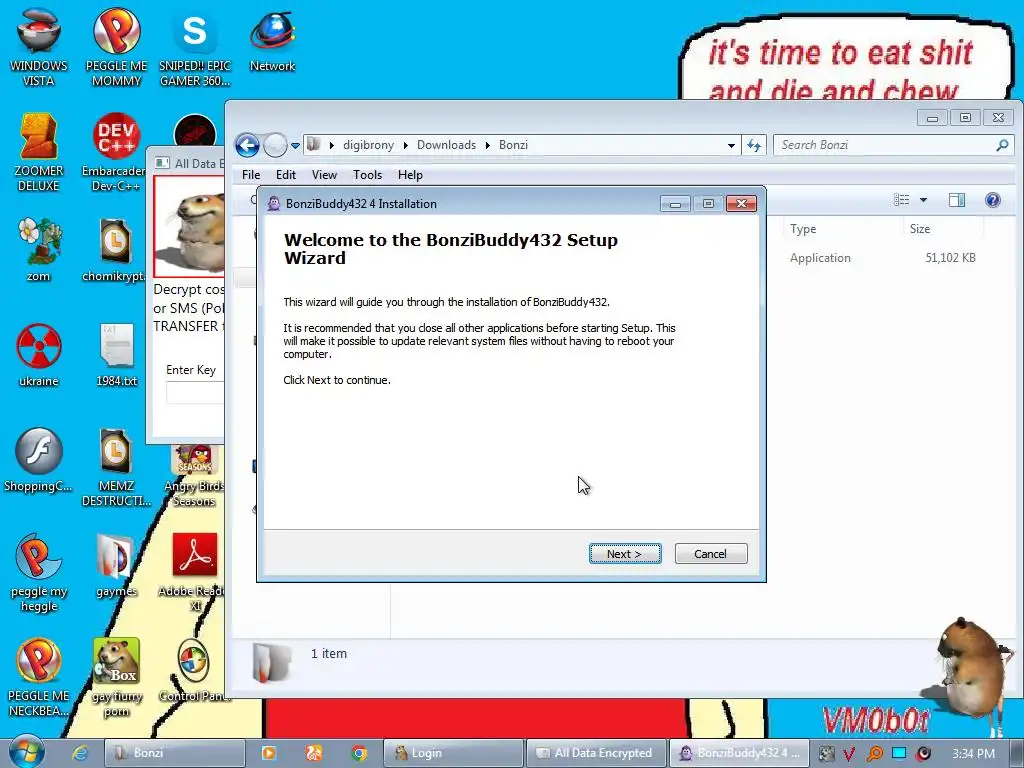The width and height of the screenshot is (1024, 768).
Task: Click the Enter Key field in All Data window
Action: click(195, 392)
